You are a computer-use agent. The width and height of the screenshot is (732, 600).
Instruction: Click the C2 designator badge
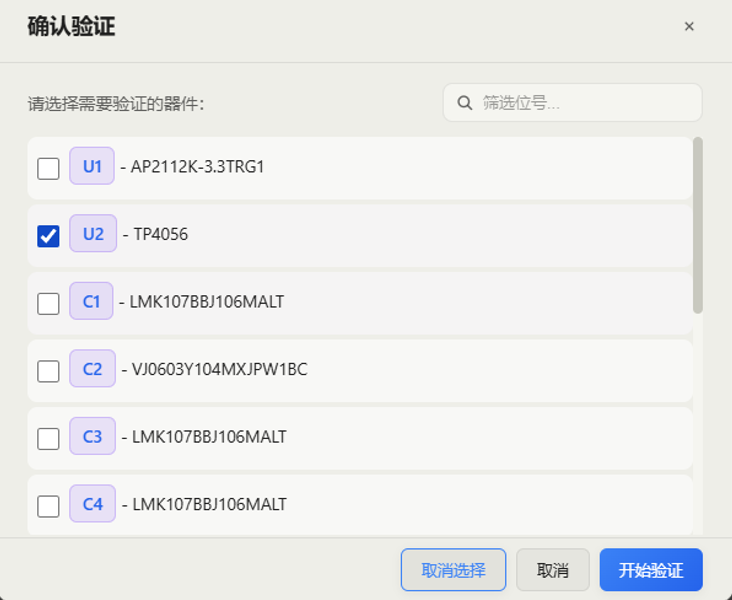(x=92, y=368)
